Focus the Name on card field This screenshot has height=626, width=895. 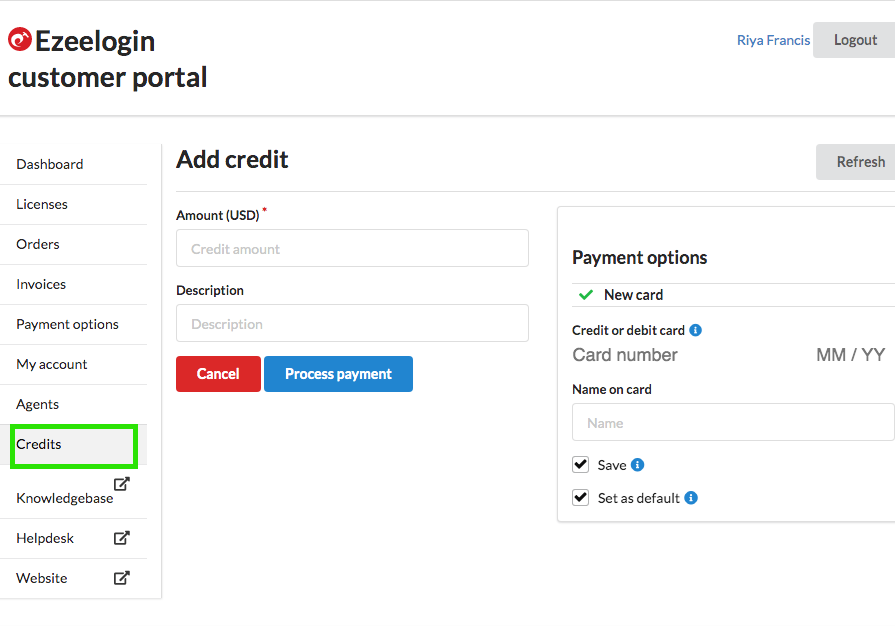click(733, 422)
